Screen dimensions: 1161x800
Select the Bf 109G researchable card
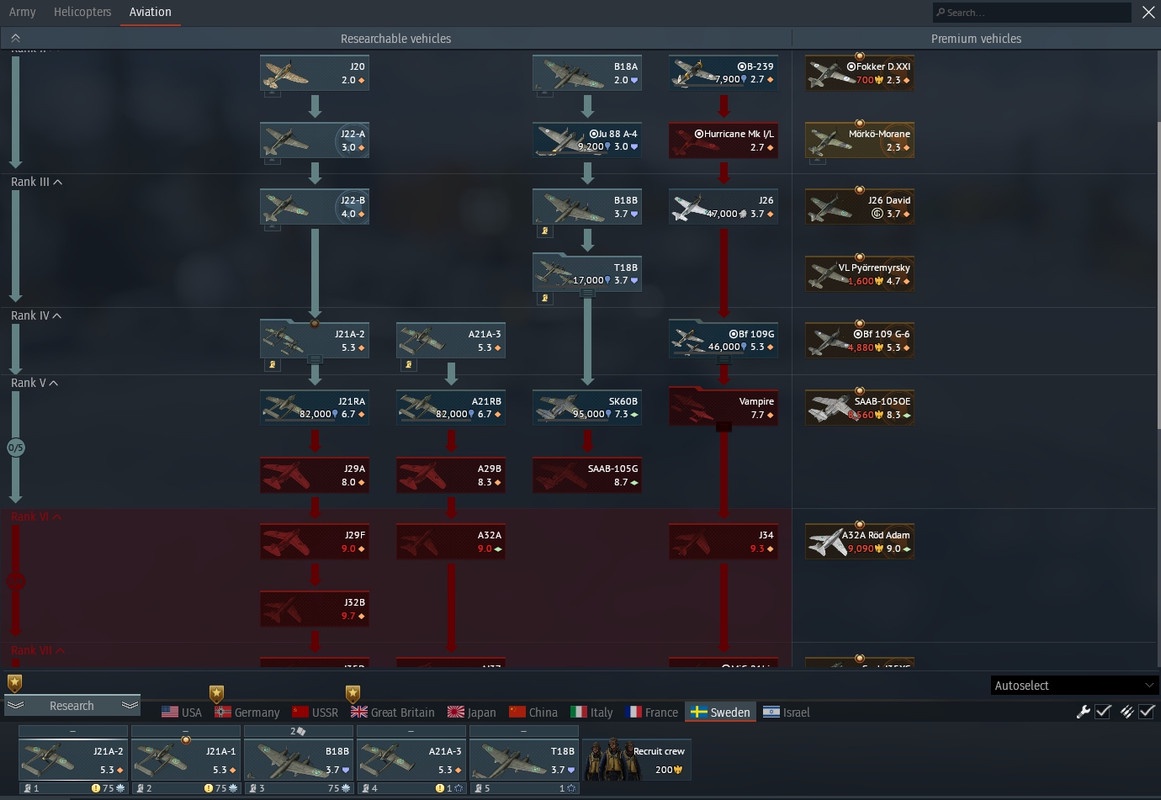(723, 340)
